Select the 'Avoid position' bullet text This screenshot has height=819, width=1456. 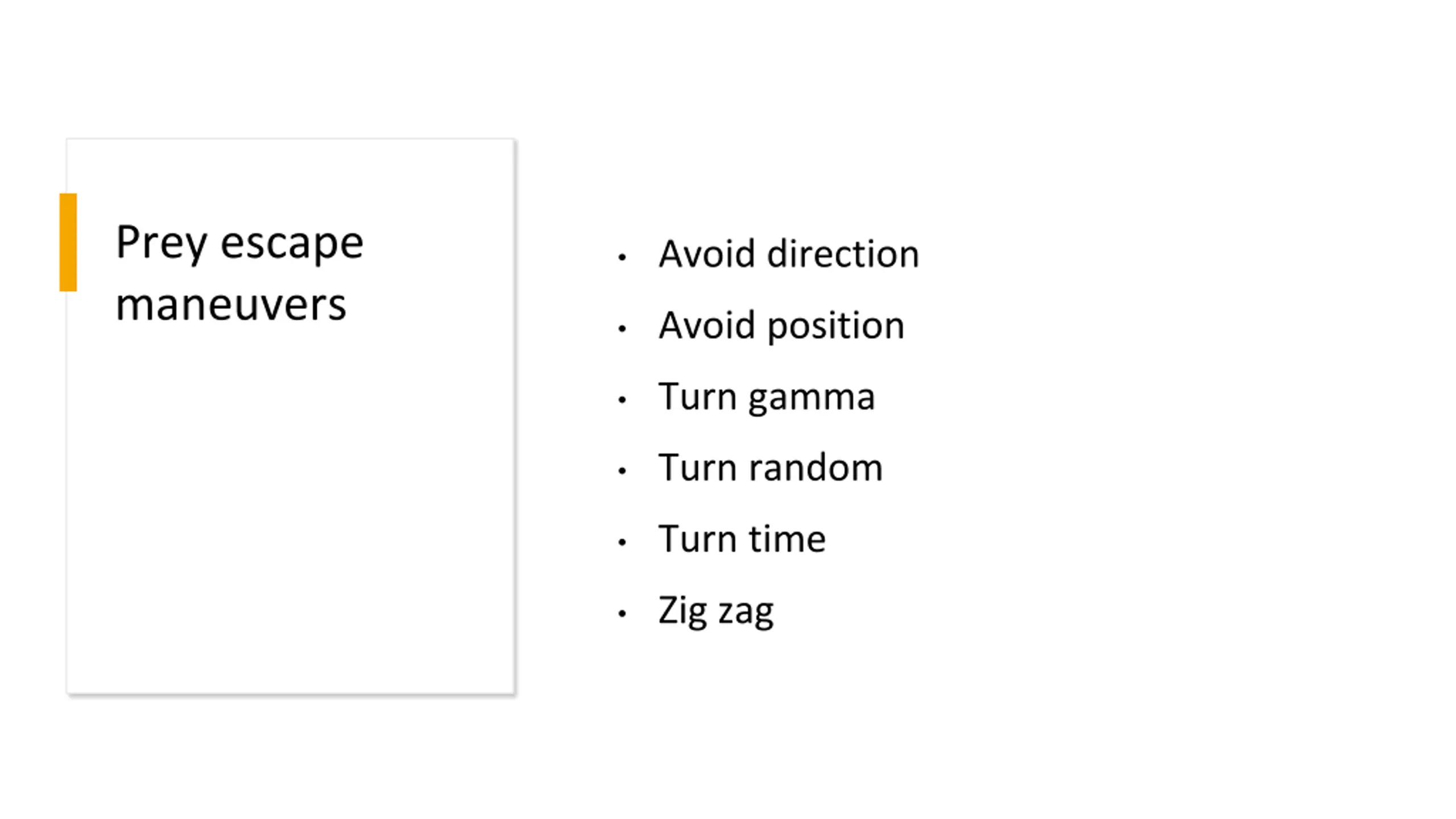pos(781,326)
